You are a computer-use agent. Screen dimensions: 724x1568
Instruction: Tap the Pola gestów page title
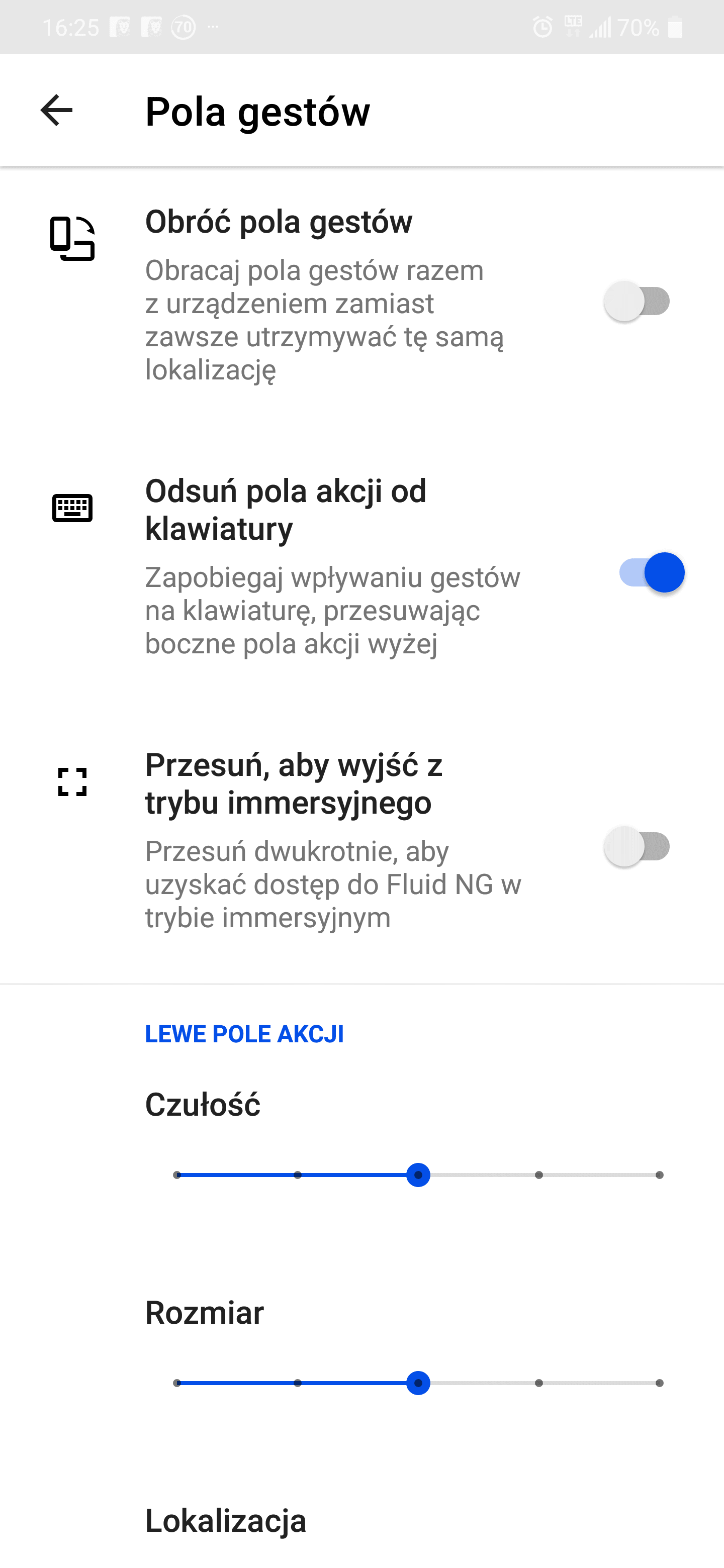point(257,112)
